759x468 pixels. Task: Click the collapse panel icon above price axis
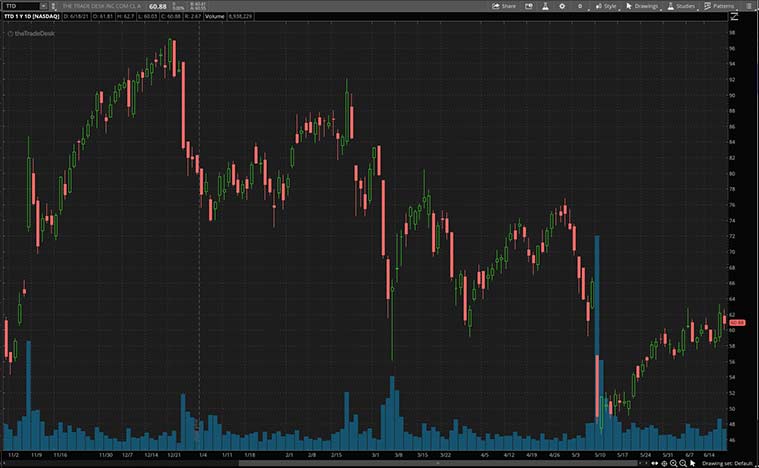point(734,16)
